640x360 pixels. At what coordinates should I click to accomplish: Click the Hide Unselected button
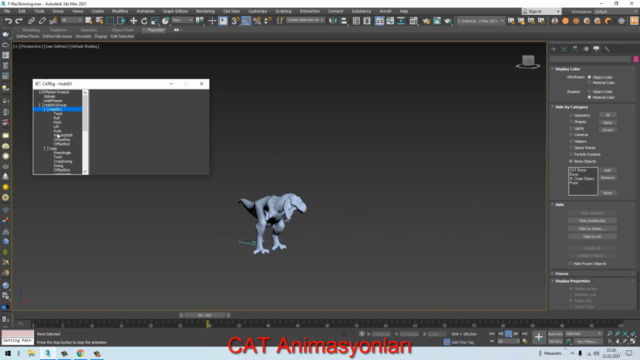(592, 221)
